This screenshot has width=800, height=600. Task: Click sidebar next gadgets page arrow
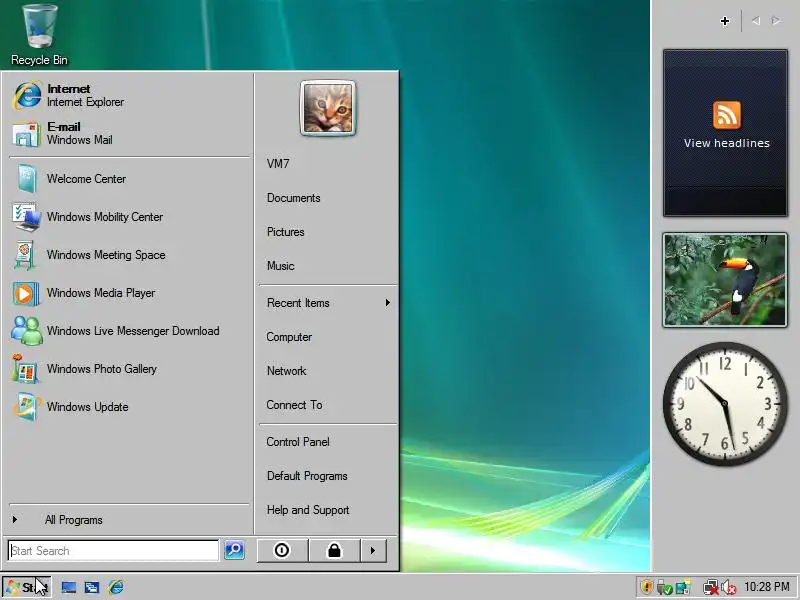(776, 21)
